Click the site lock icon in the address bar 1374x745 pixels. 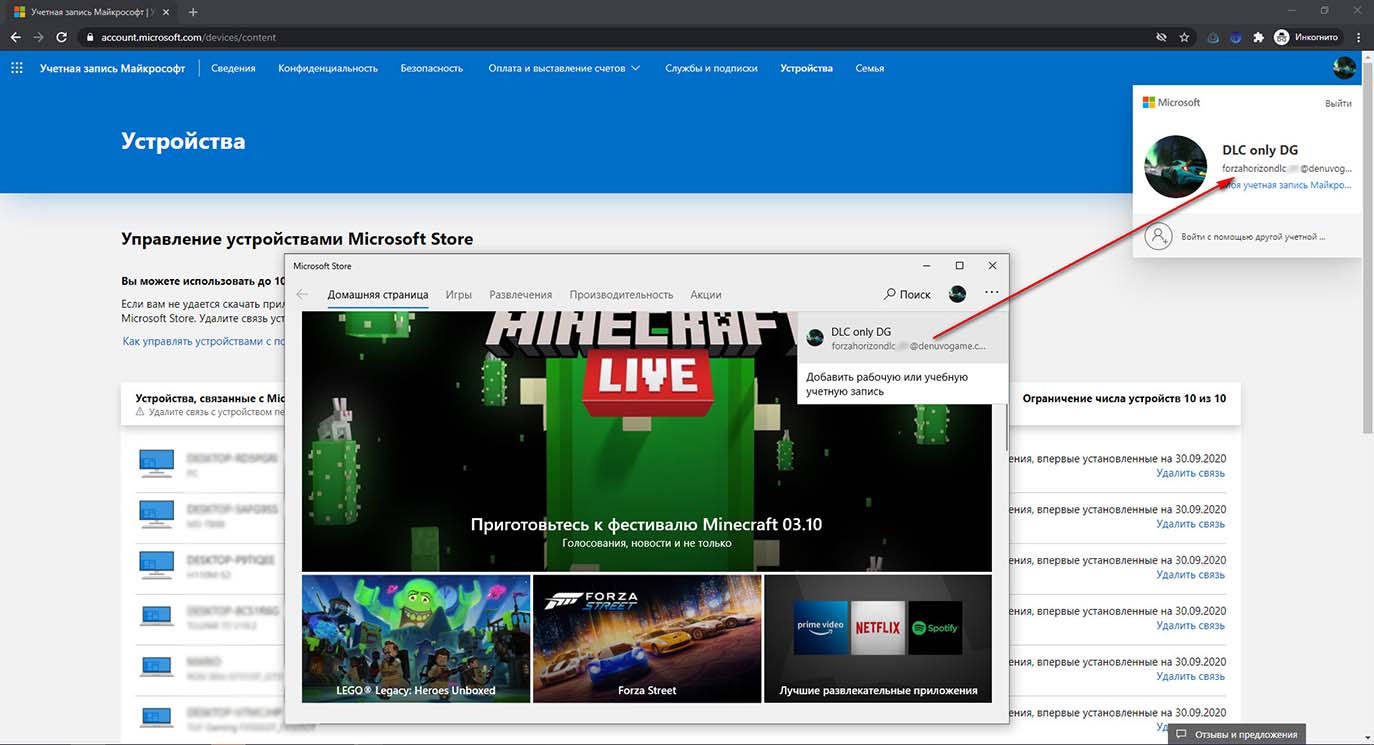(x=89, y=37)
